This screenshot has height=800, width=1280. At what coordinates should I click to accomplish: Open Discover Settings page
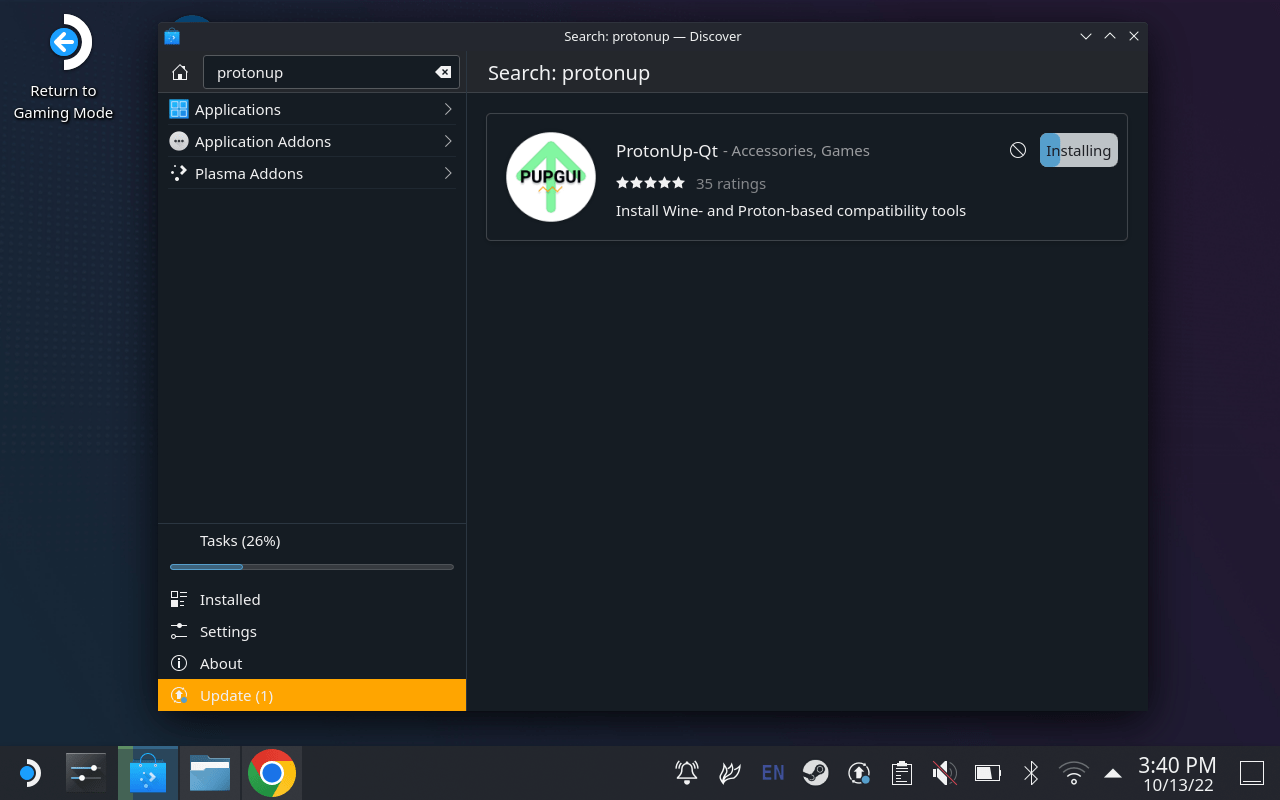[312, 631]
